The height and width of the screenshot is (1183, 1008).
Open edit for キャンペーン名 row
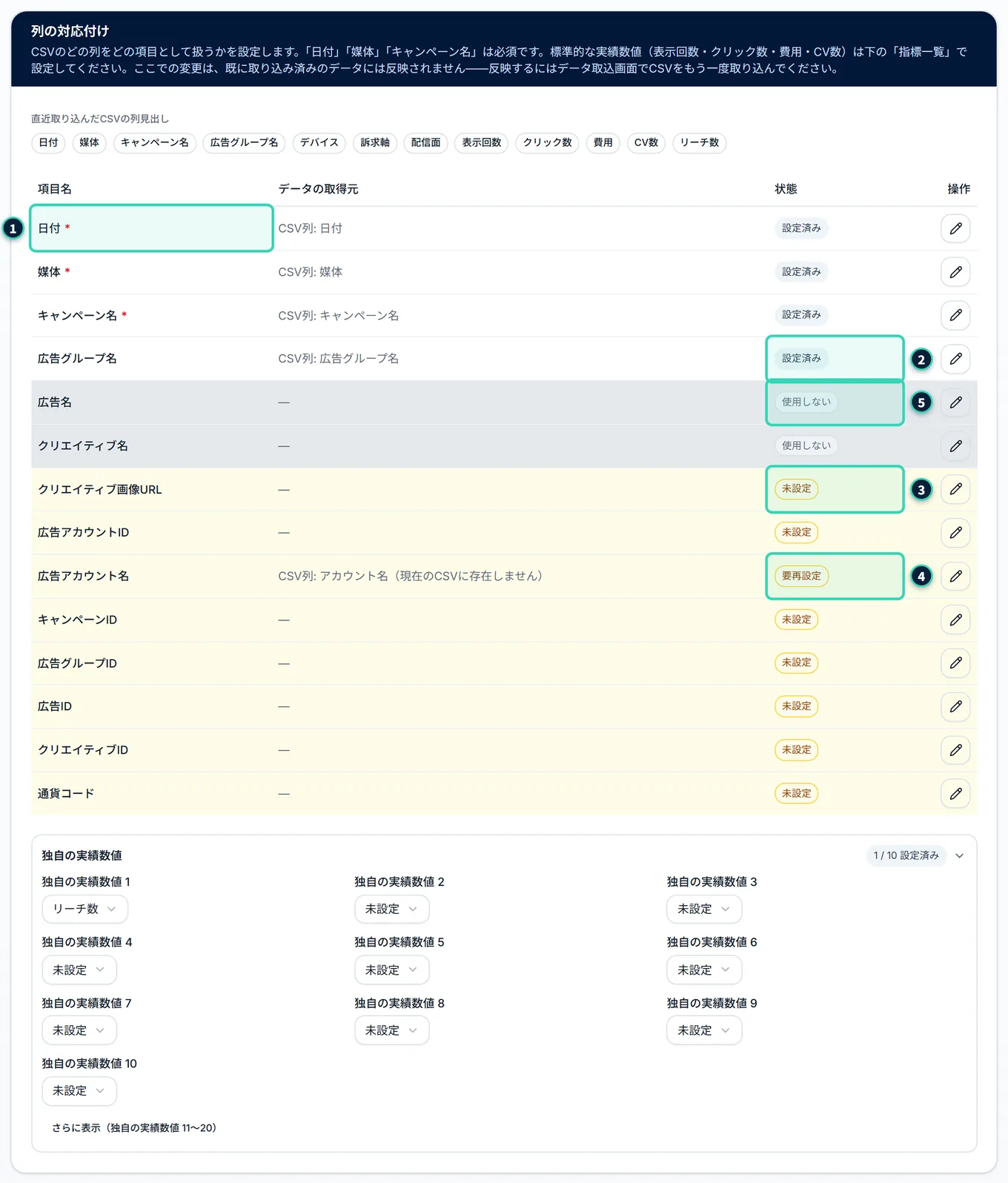coord(955,315)
